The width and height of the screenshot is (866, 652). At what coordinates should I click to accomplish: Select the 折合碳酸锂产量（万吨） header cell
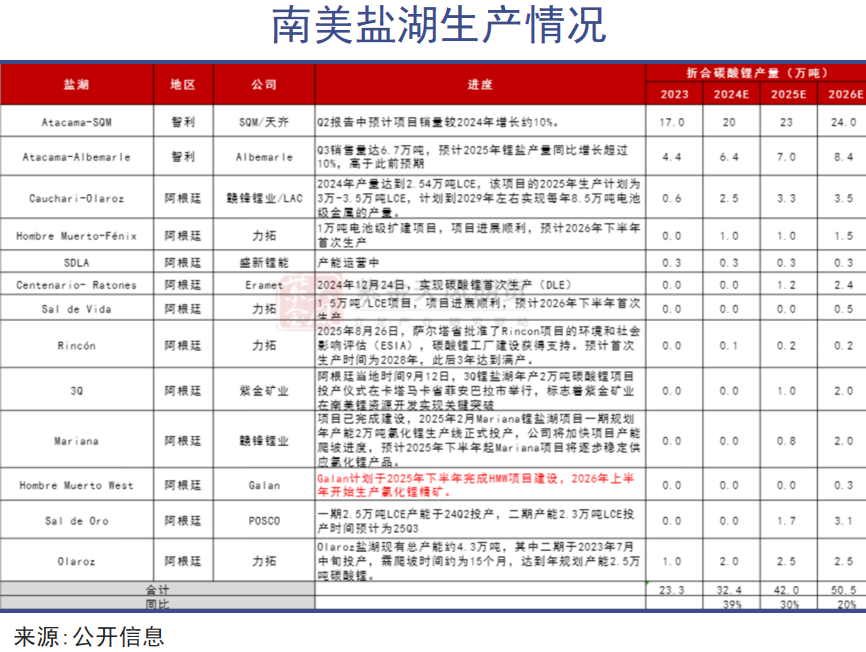click(757, 73)
